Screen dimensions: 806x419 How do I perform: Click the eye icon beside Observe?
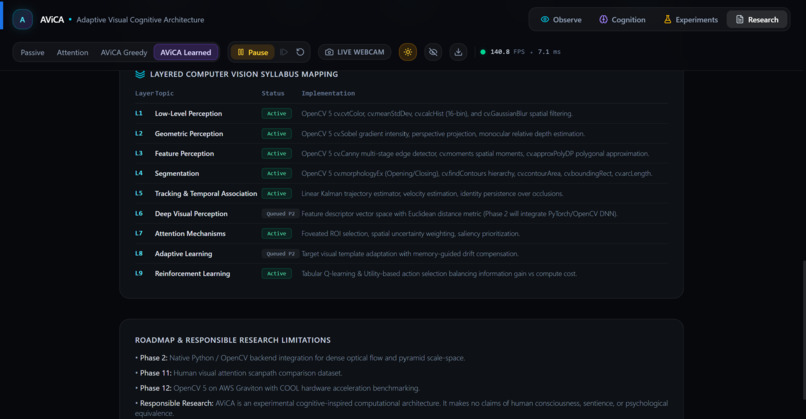tap(544, 20)
